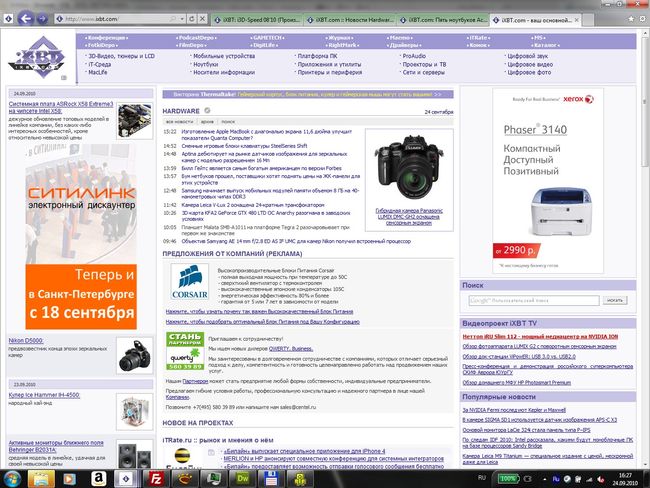Show hidden tray icons arrow

point(544,479)
